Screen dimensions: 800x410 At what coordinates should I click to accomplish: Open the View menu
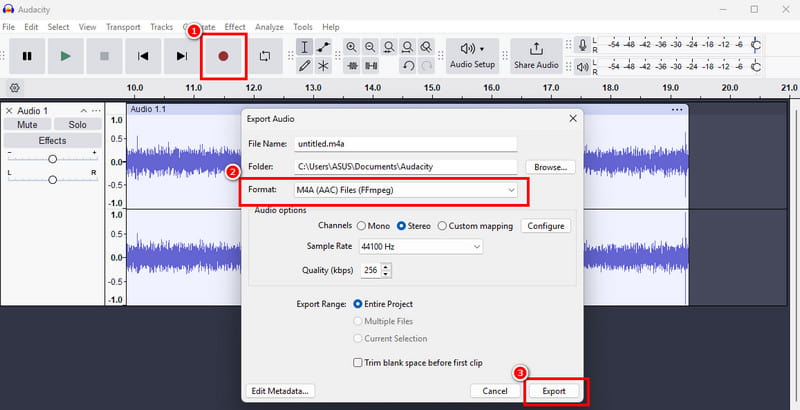[87, 27]
